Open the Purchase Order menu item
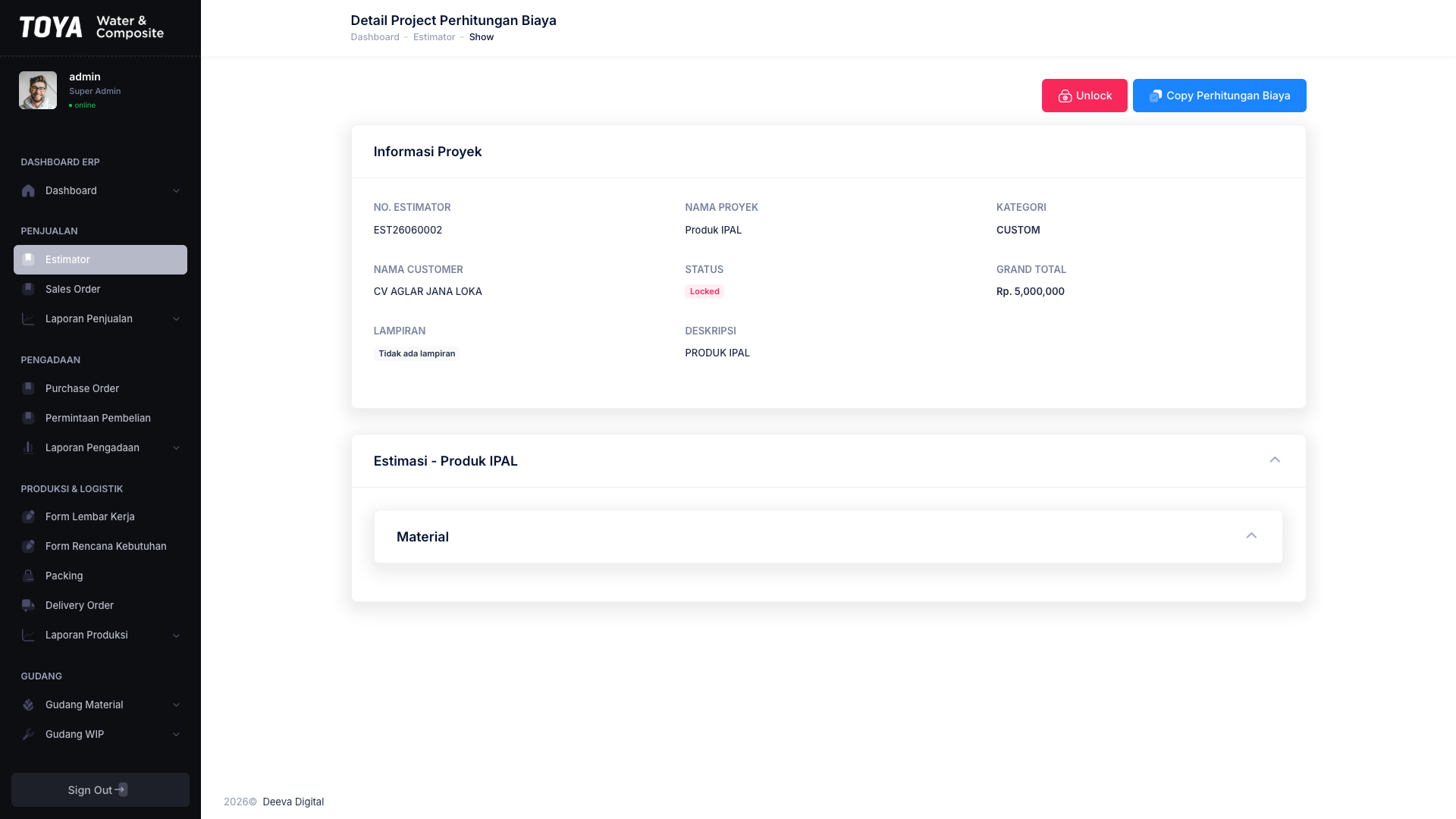 tap(100, 389)
